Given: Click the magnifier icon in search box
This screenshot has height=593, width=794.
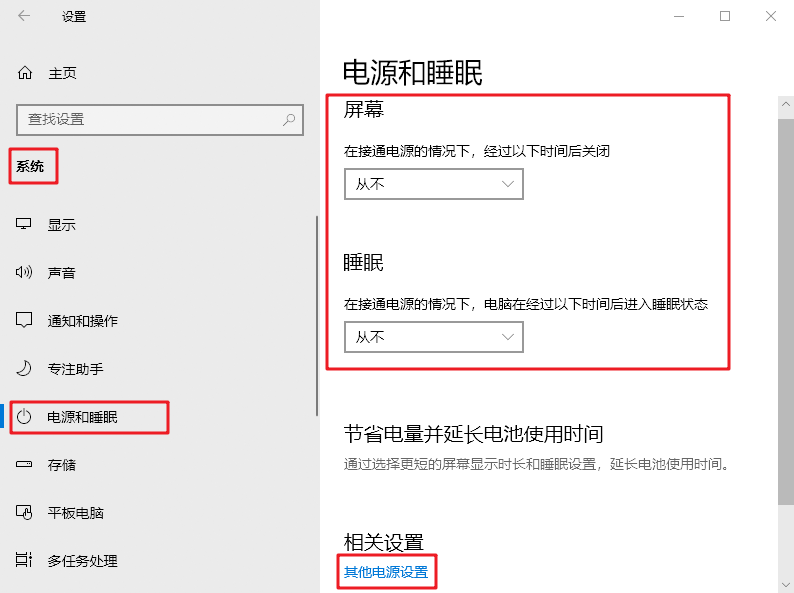Looking at the screenshot, I should (289, 120).
